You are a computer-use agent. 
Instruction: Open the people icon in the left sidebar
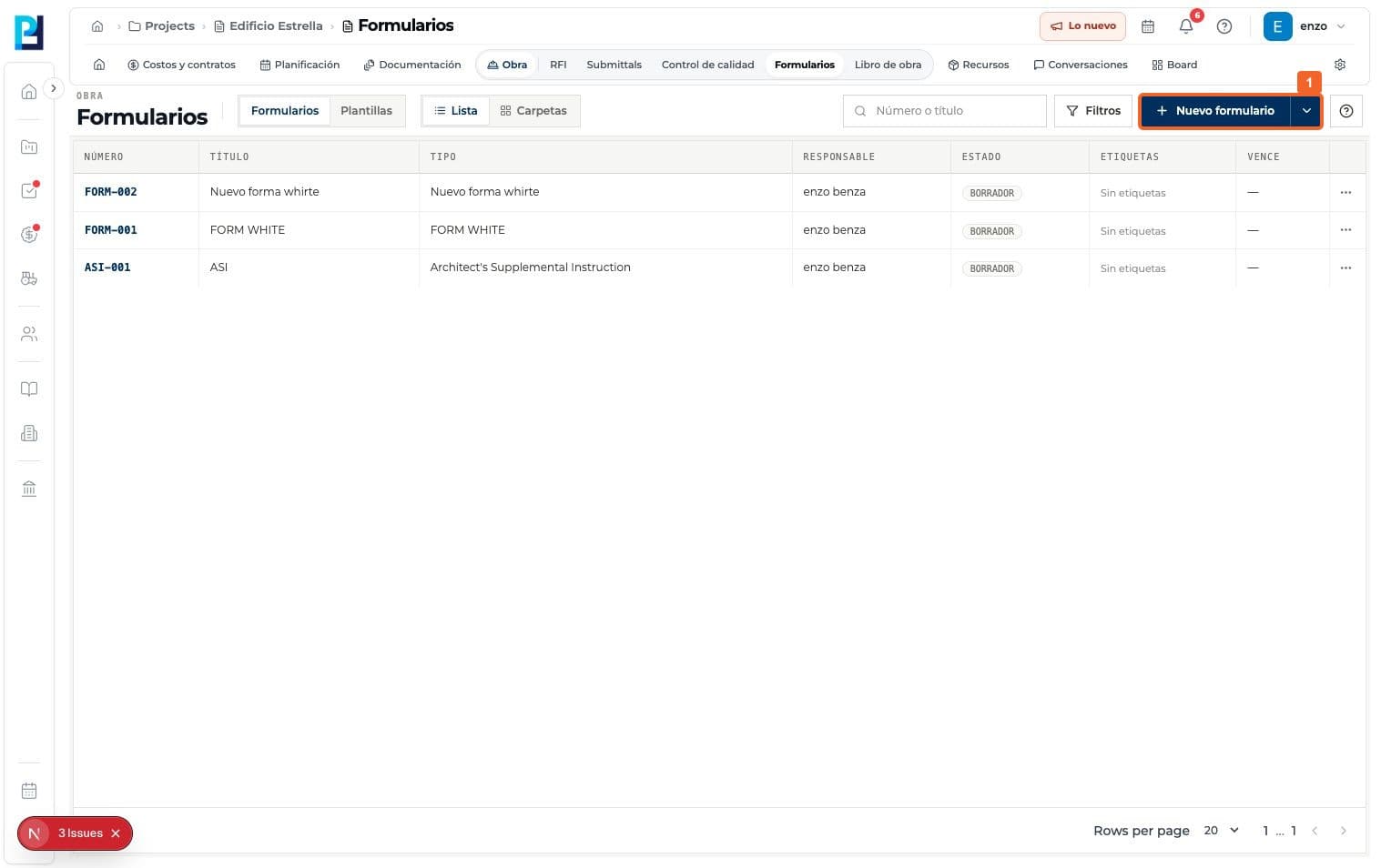(x=29, y=334)
